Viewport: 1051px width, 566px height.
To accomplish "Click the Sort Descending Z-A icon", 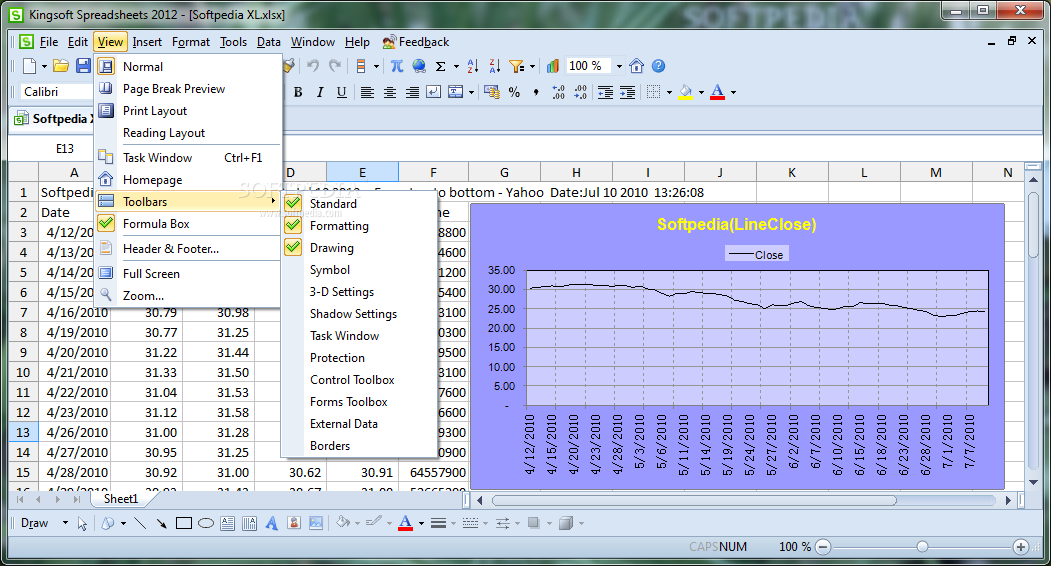I will coord(495,66).
